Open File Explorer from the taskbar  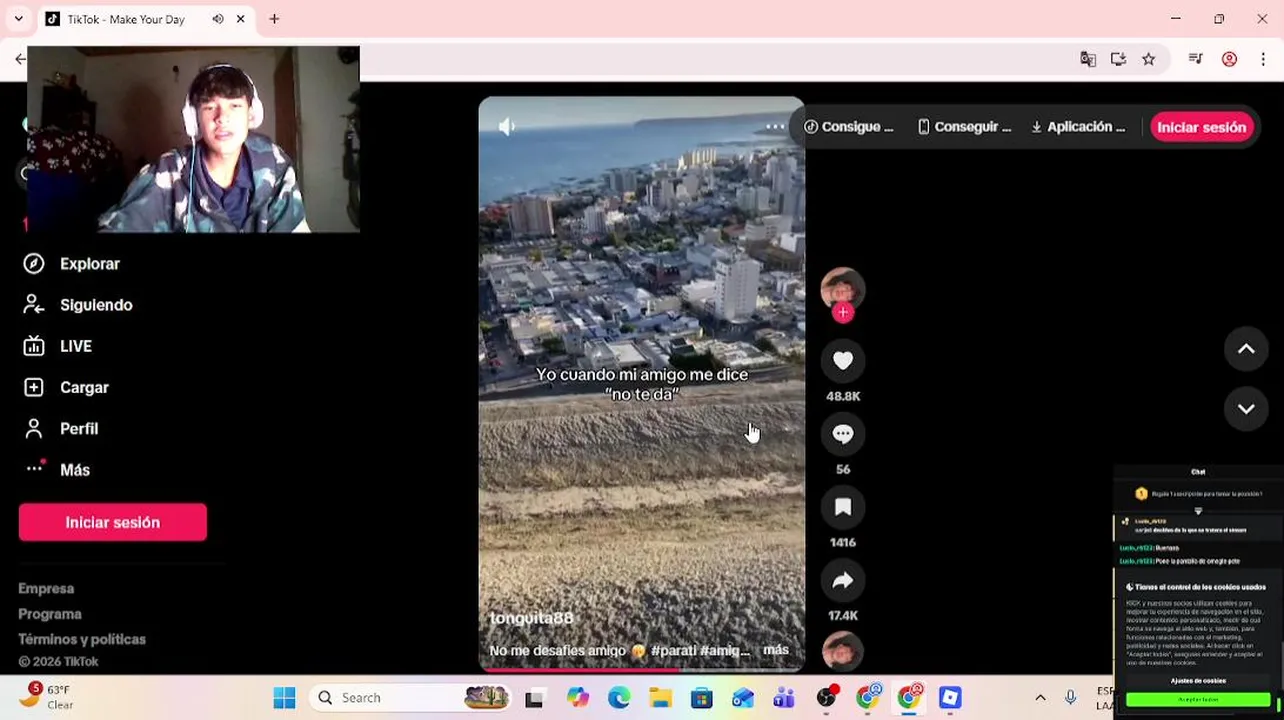coord(660,698)
